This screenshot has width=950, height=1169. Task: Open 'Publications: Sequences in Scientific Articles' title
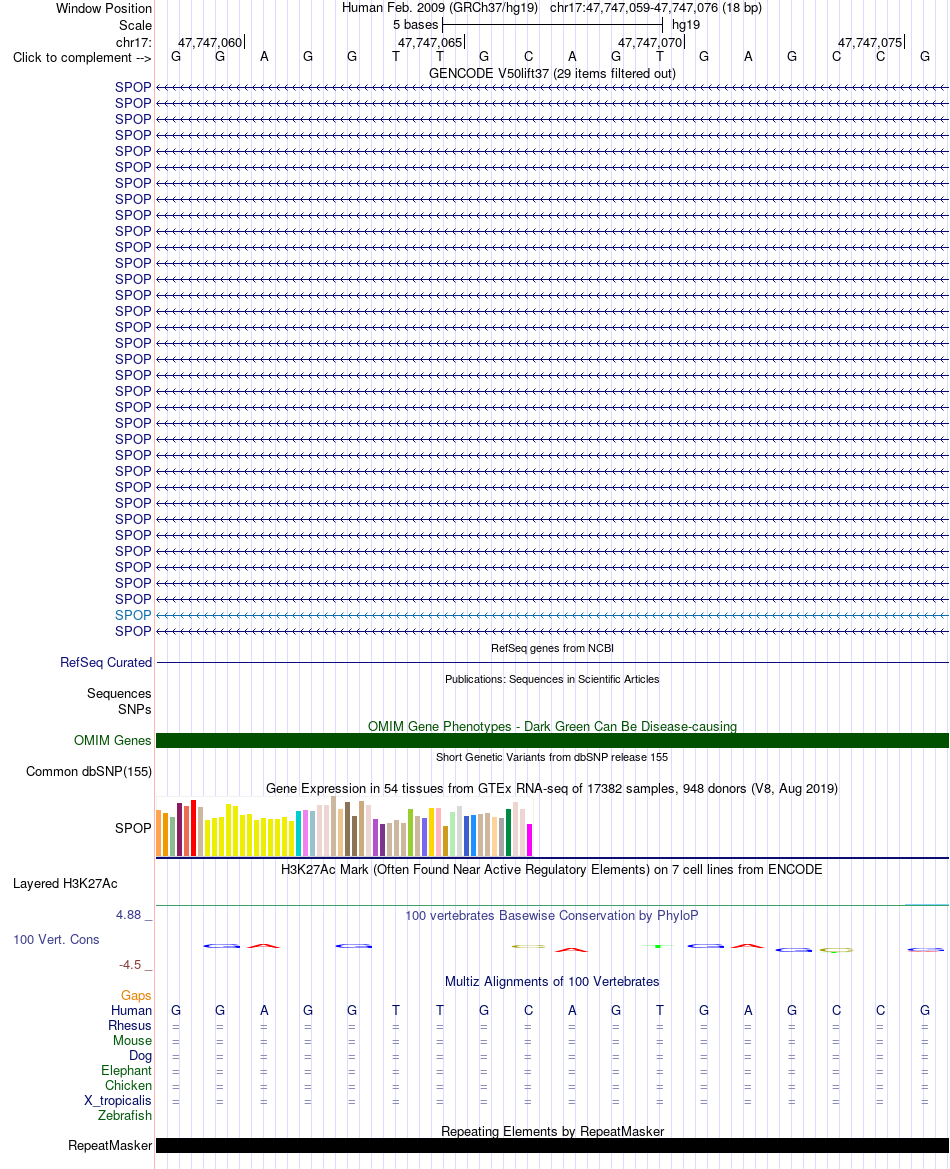click(552, 679)
